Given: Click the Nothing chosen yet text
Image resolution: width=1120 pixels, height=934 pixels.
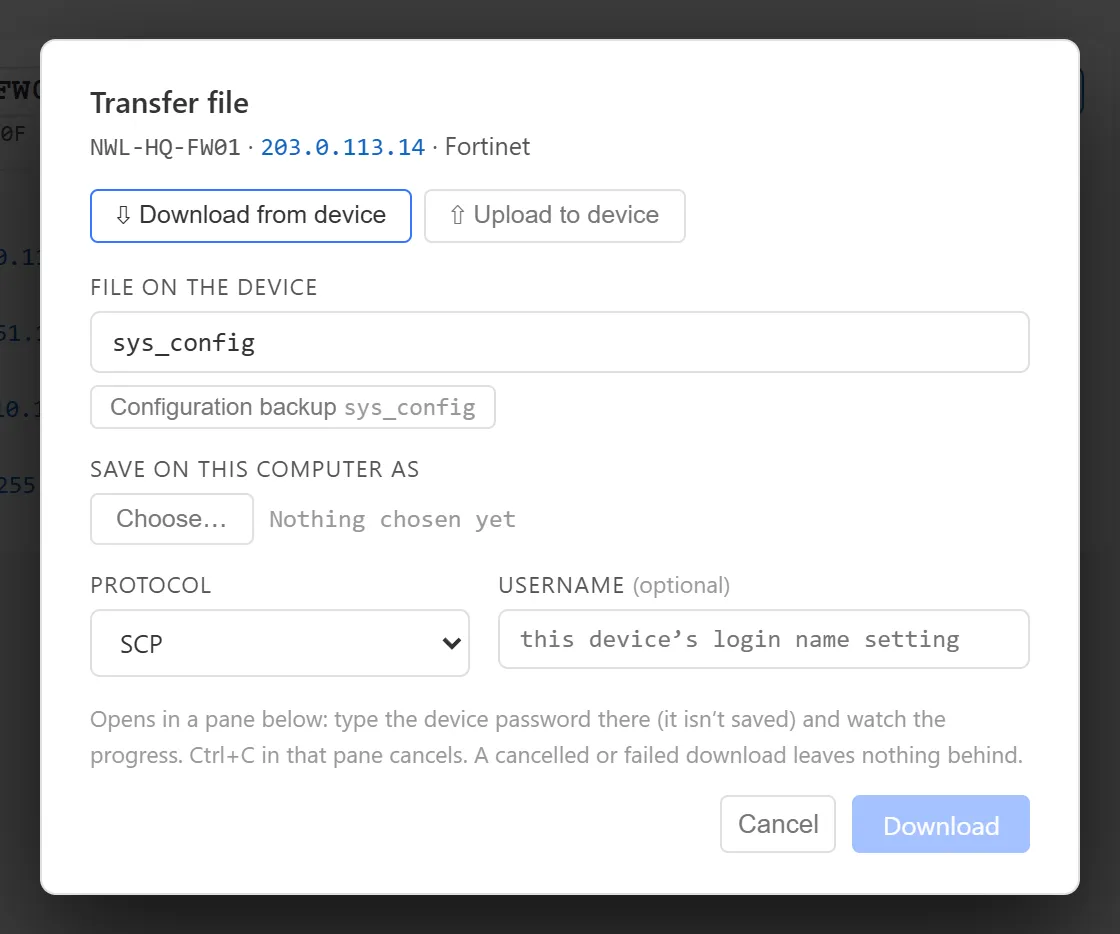Looking at the screenshot, I should [392, 519].
